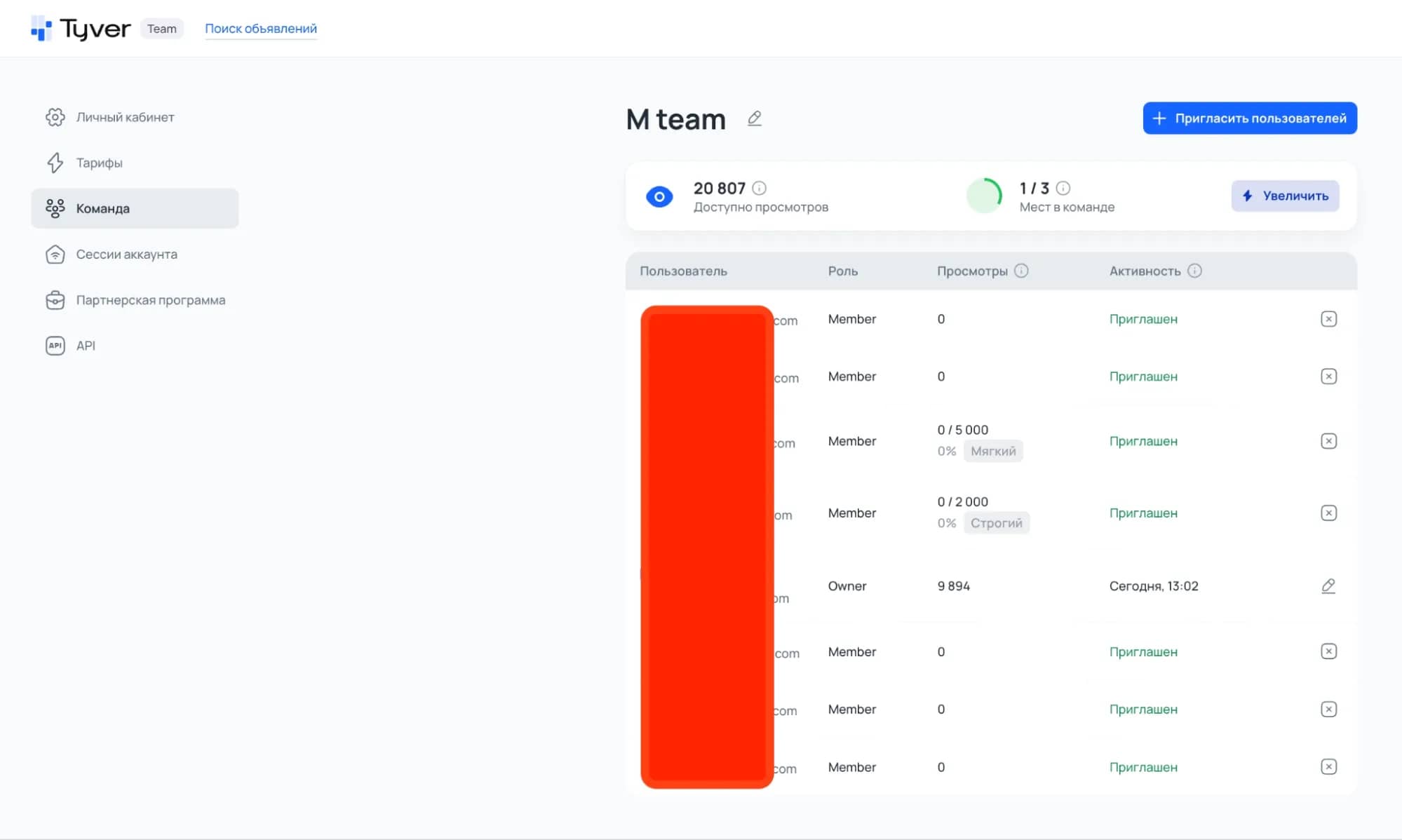Click the 9 894 views value

click(954, 586)
